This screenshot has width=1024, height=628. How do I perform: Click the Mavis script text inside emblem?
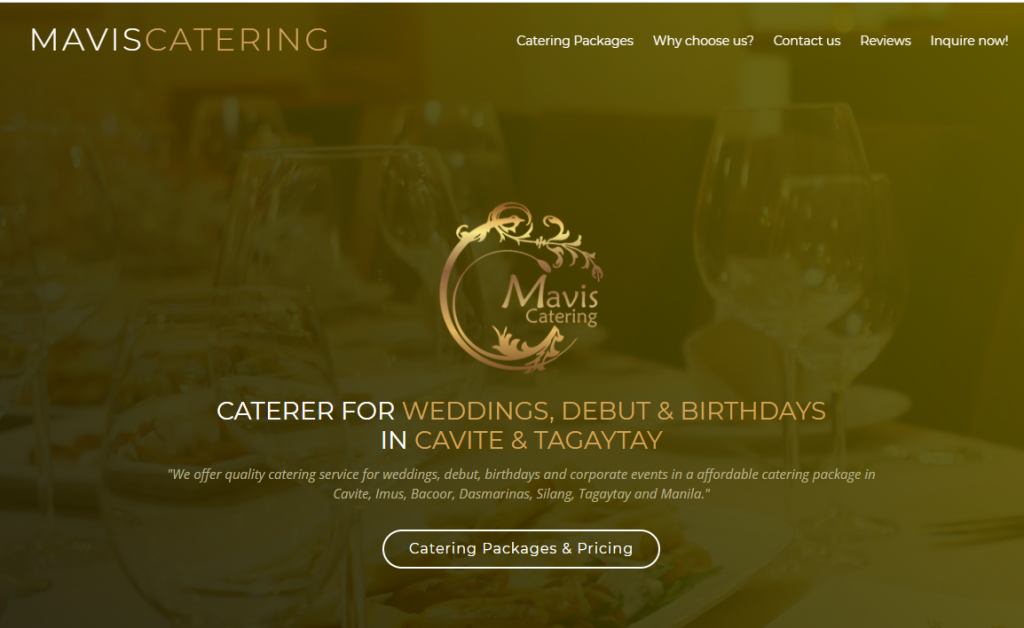[550, 292]
